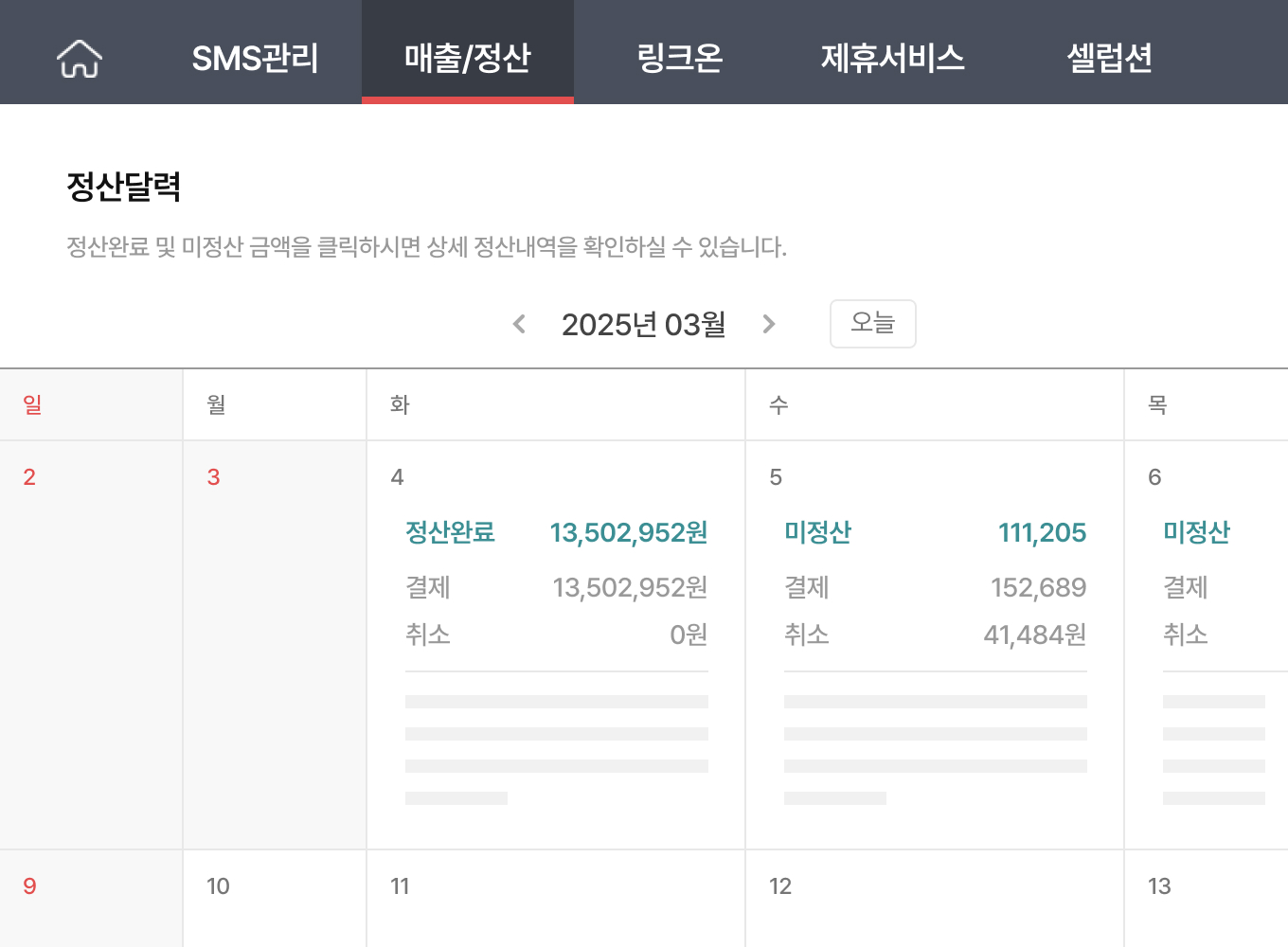Open the 셀럽션 section
Screen dimensions: 1288x947
coord(1110,57)
